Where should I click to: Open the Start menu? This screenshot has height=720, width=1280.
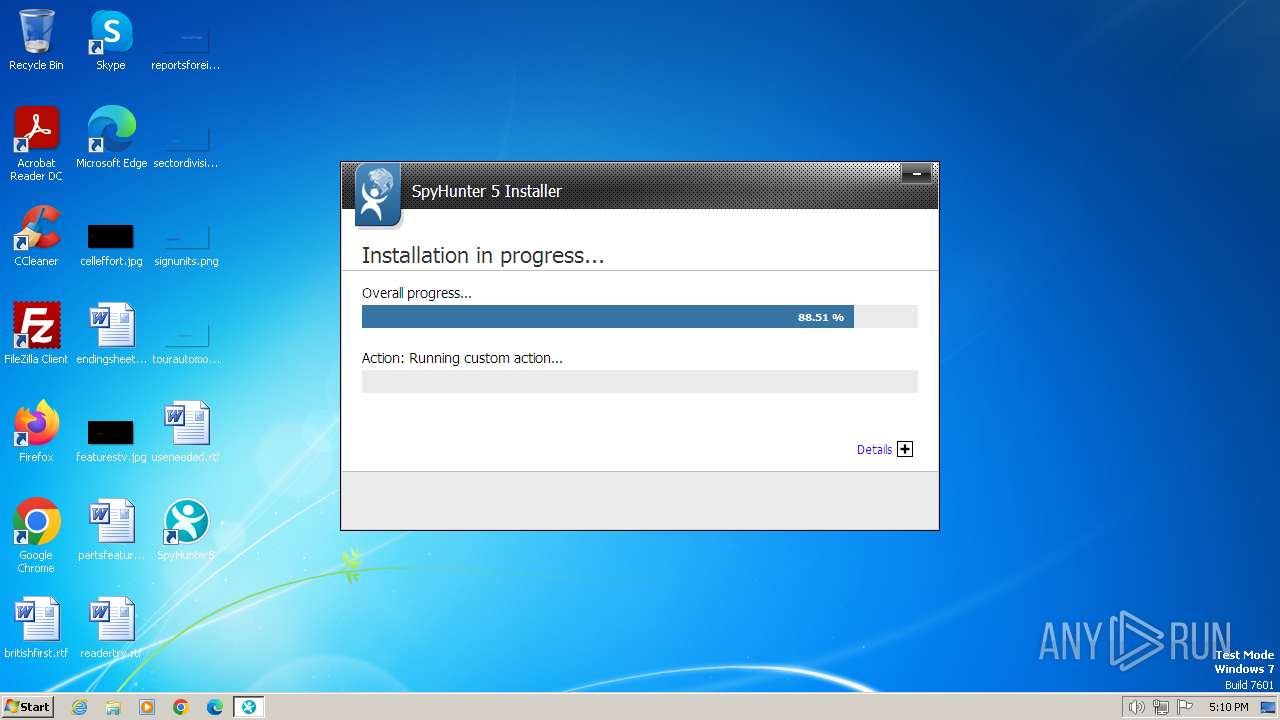pos(27,707)
